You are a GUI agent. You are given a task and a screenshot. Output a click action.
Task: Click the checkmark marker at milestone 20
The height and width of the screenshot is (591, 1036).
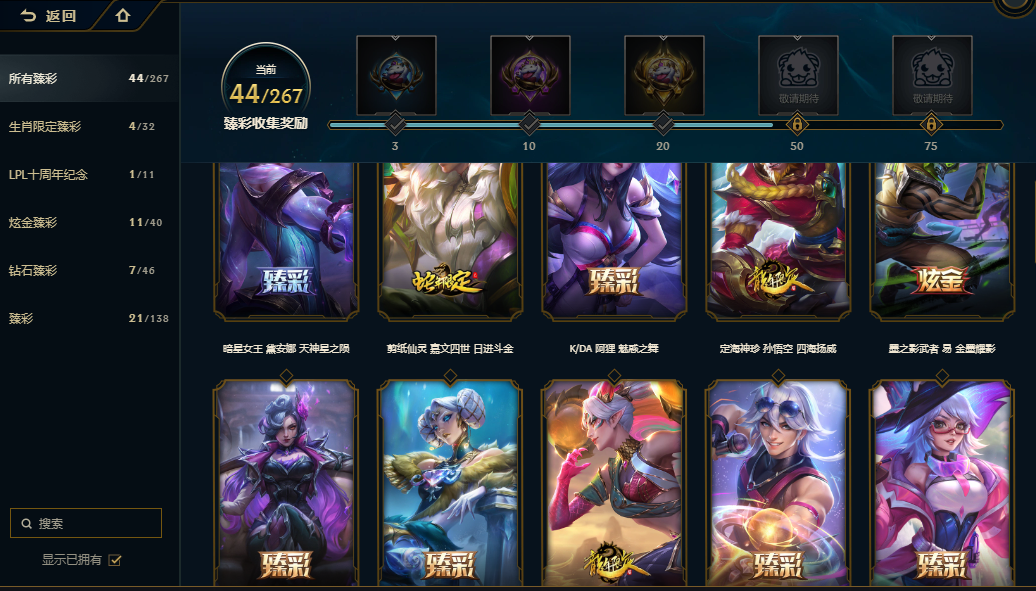663,124
